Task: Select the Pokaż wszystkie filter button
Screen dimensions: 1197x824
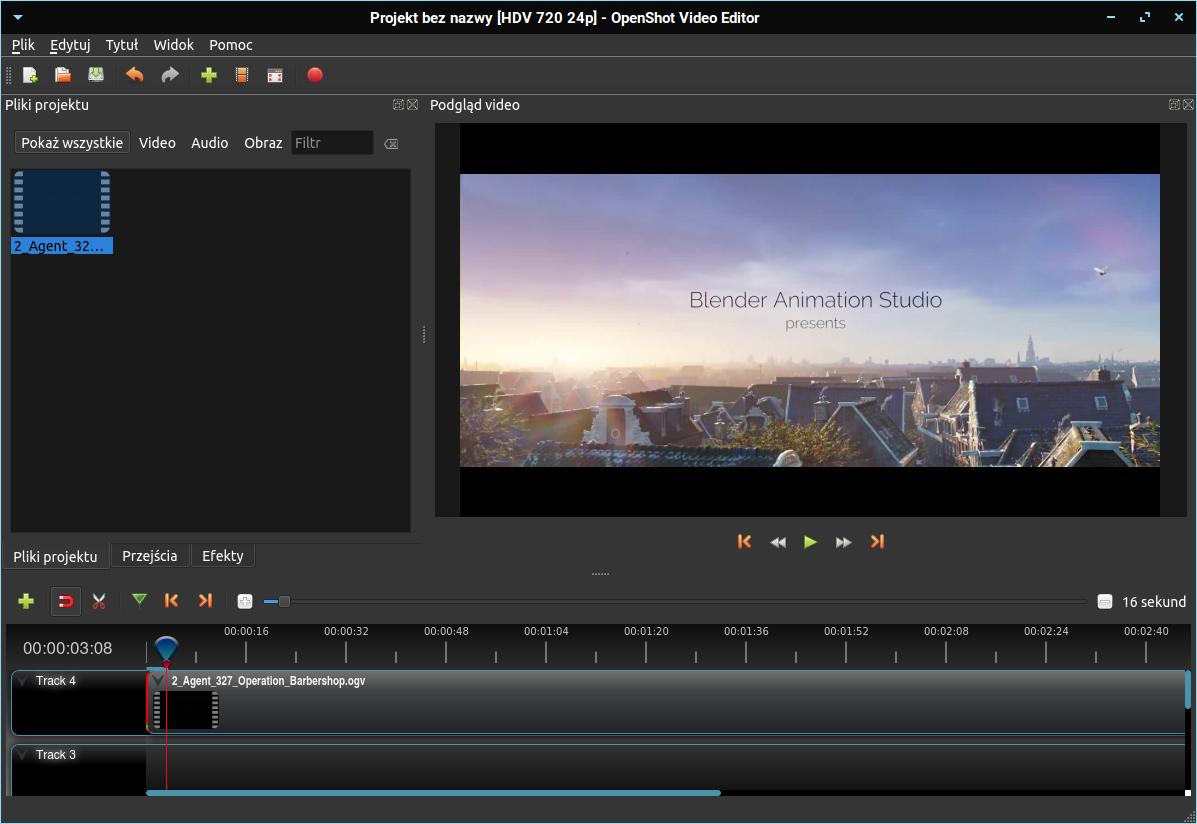Action: tap(72, 143)
